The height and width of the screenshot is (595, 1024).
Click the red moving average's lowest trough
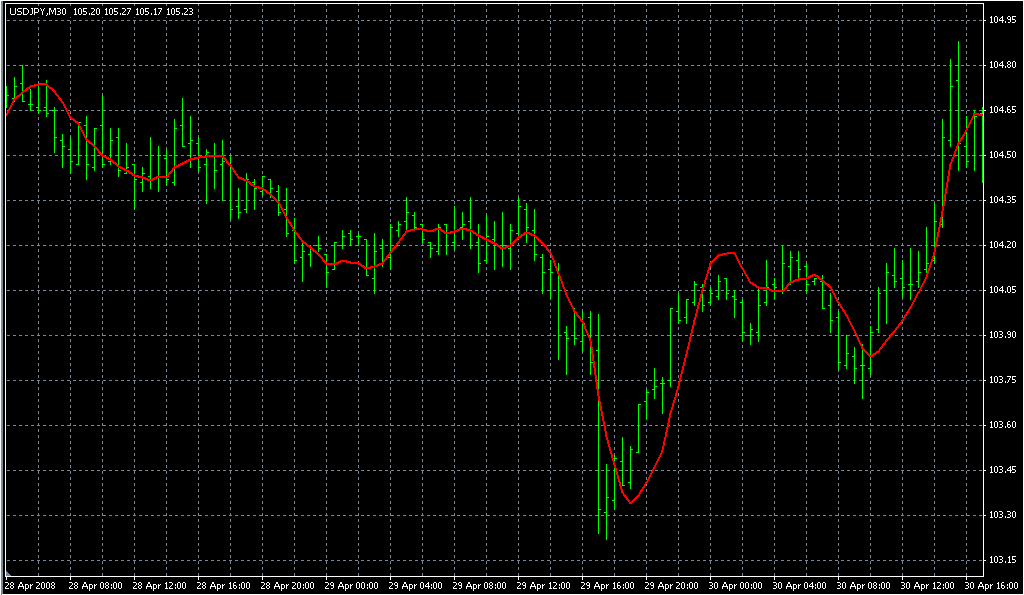coord(631,502)
